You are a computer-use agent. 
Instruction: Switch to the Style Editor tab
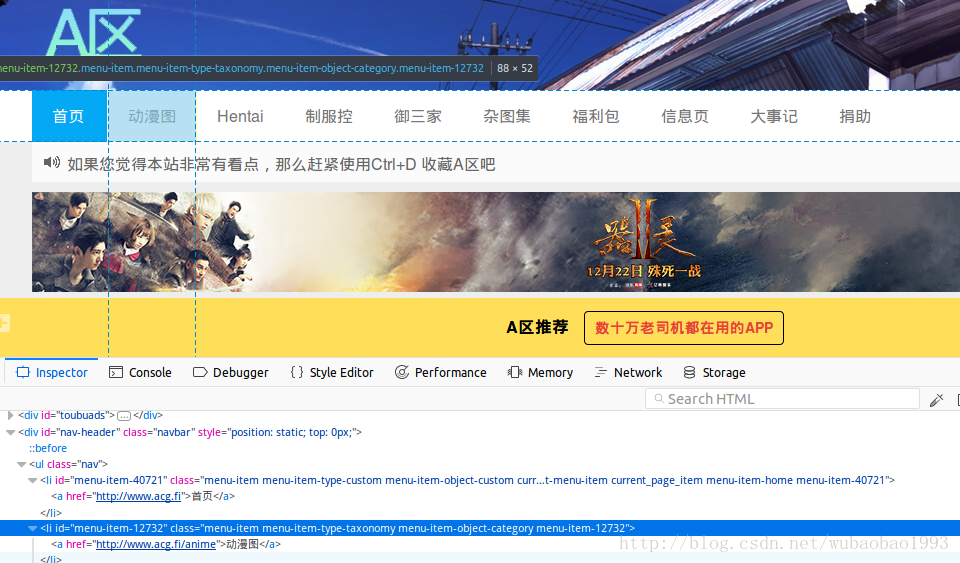pos(332,372)
